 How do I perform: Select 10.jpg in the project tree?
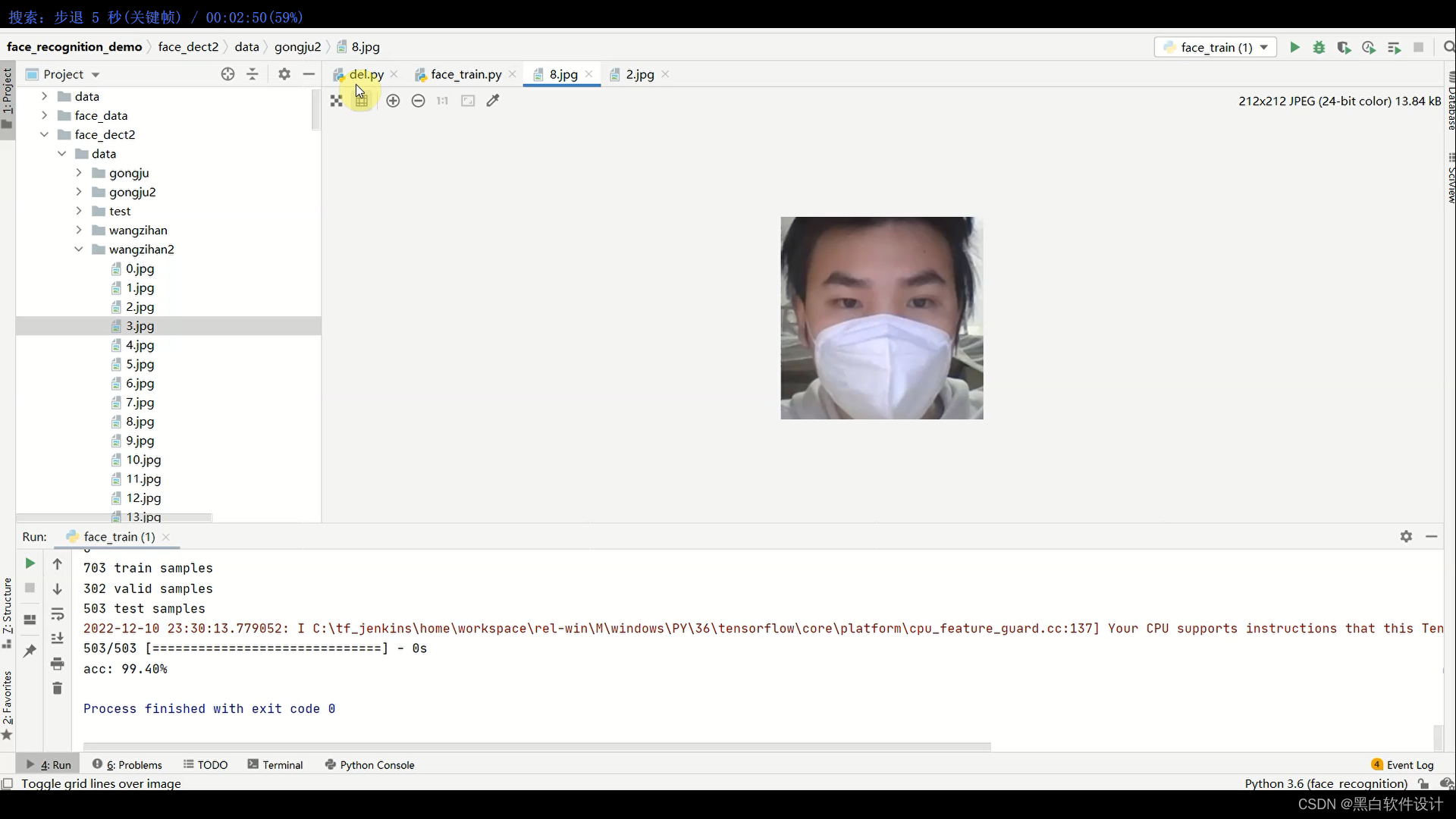pos(143,460)
